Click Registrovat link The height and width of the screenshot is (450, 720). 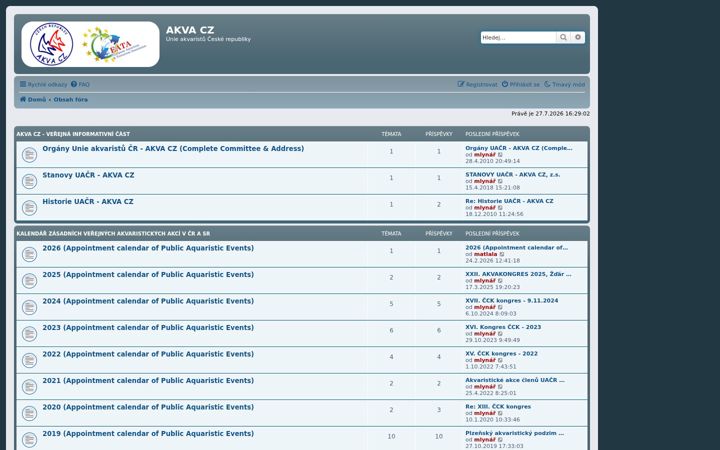coord(478,84)
